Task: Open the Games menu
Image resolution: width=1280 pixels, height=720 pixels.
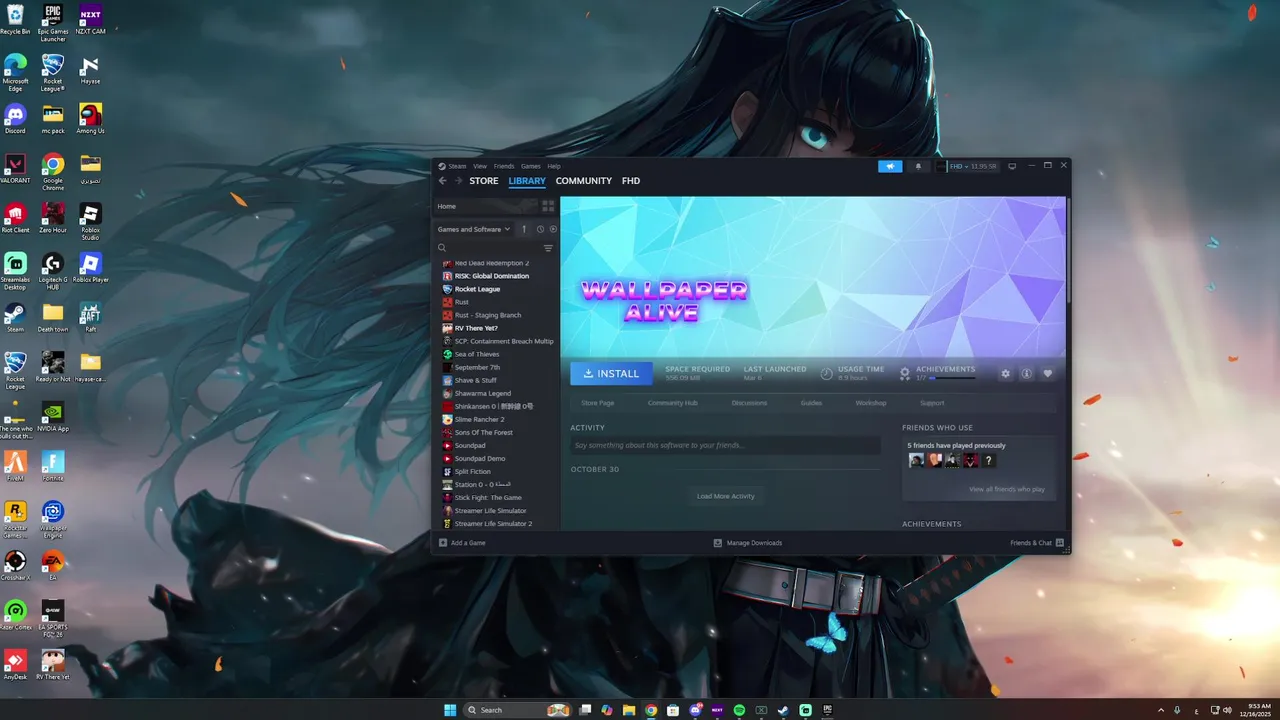Action: coord(531,166)
